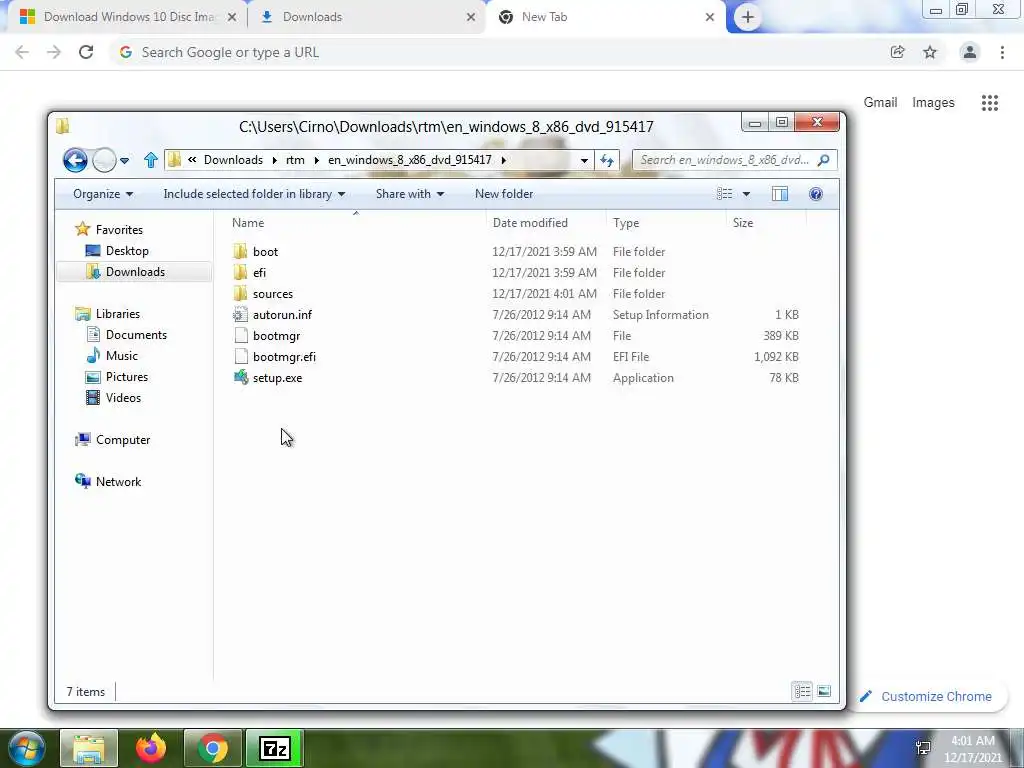
Task: Open the view options dropdown arrow
Action: [746, 194]
